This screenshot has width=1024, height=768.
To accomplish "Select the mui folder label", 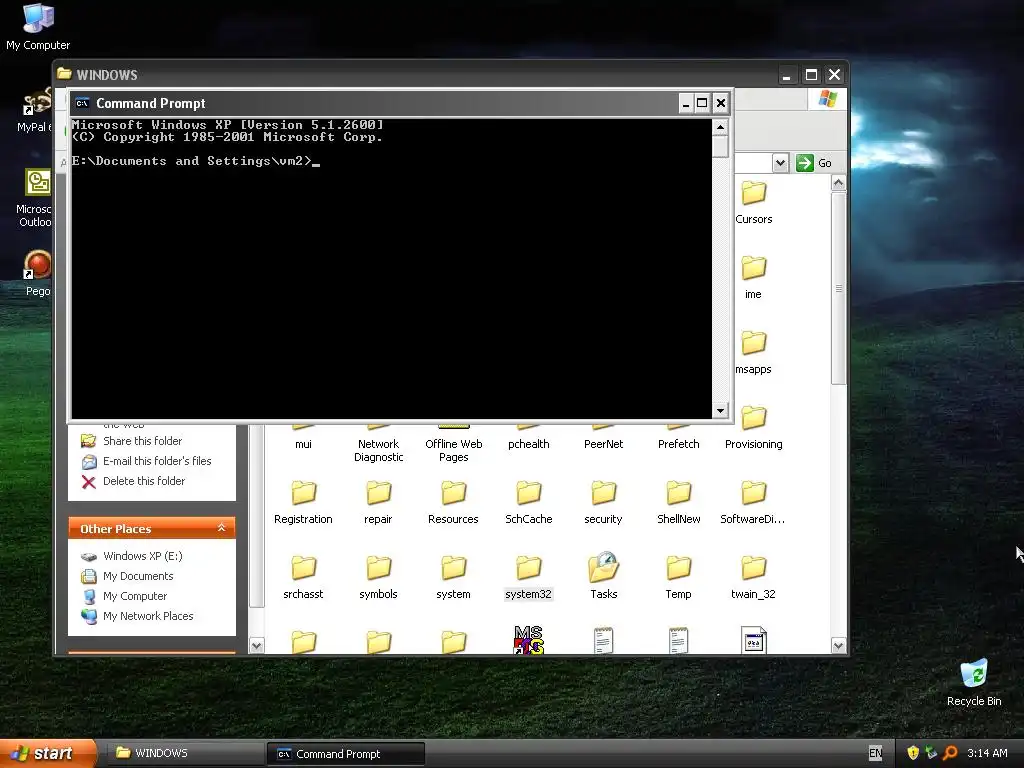I will [x=304, y=444].
